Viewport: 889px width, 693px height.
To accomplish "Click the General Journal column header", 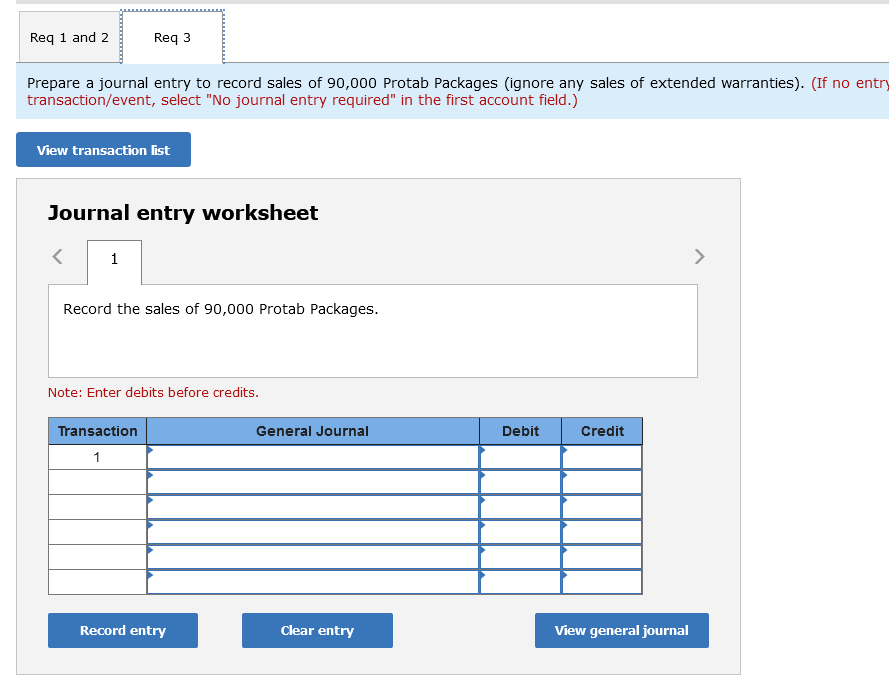I will [313, 431].
